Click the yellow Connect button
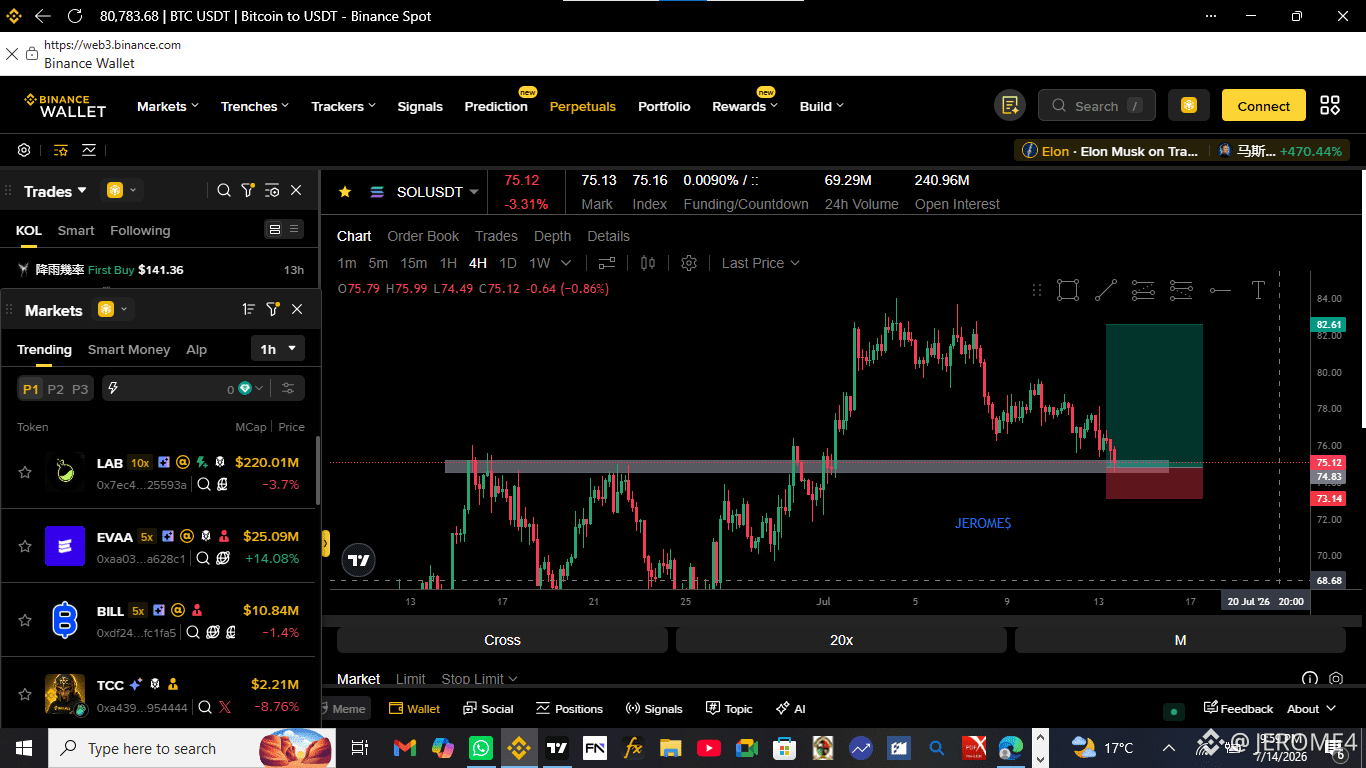Viewport: 1366px width, 768px height. 1264,106
